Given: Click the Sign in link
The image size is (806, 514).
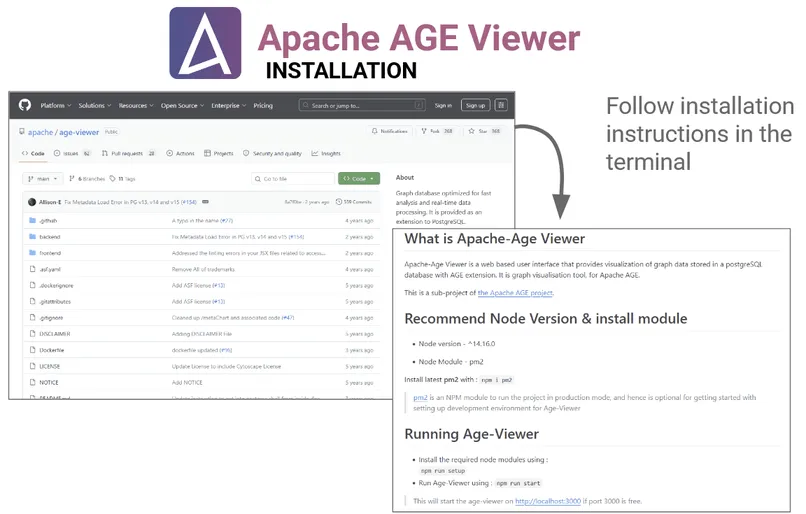Looking at the screenshot, I should click(443, 105).
